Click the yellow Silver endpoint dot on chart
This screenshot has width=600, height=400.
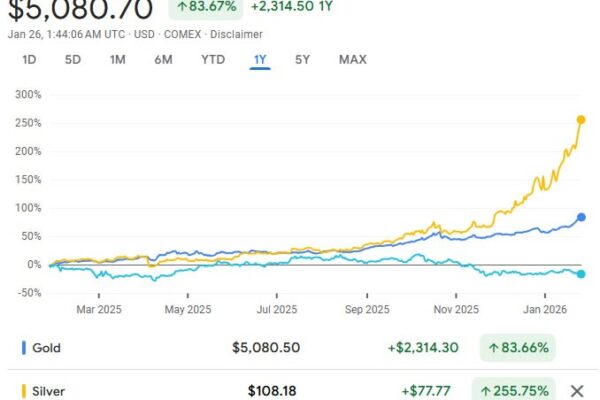coord(581,120)
